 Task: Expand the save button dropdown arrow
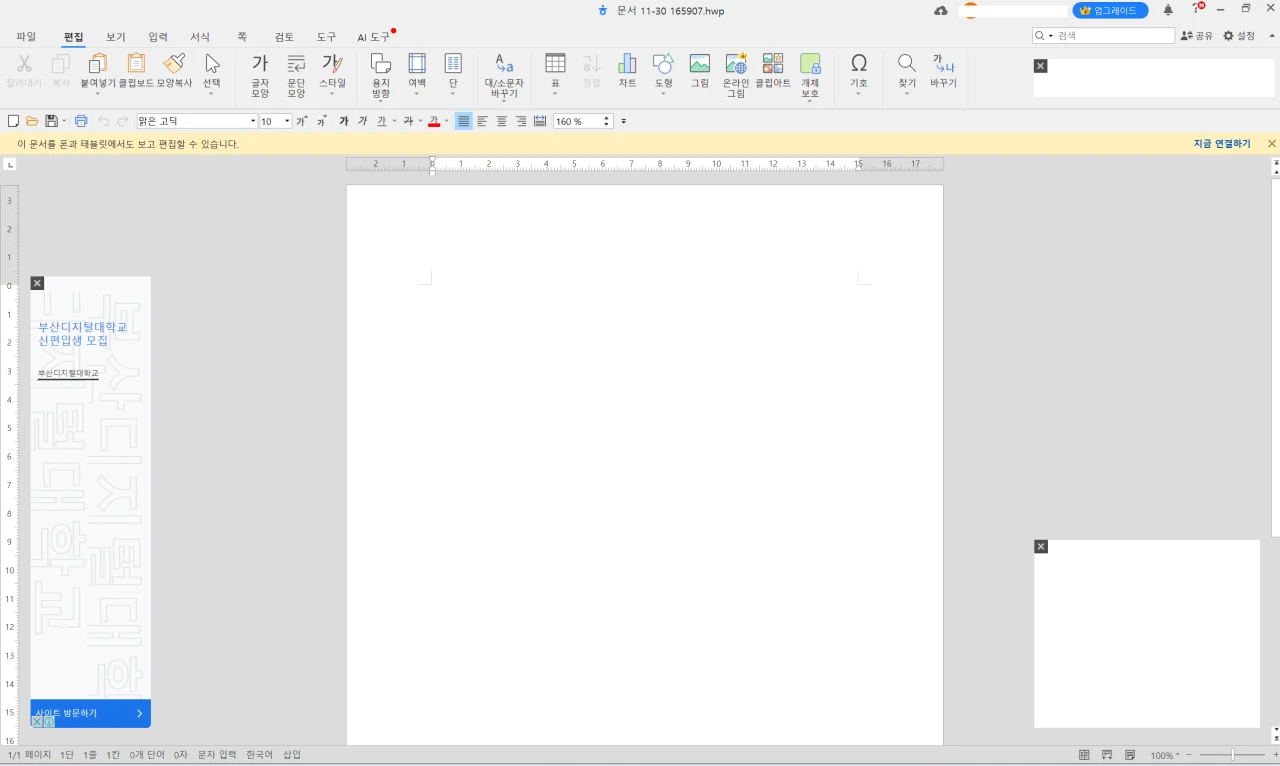pyautogui.click(x=64, y=121)
